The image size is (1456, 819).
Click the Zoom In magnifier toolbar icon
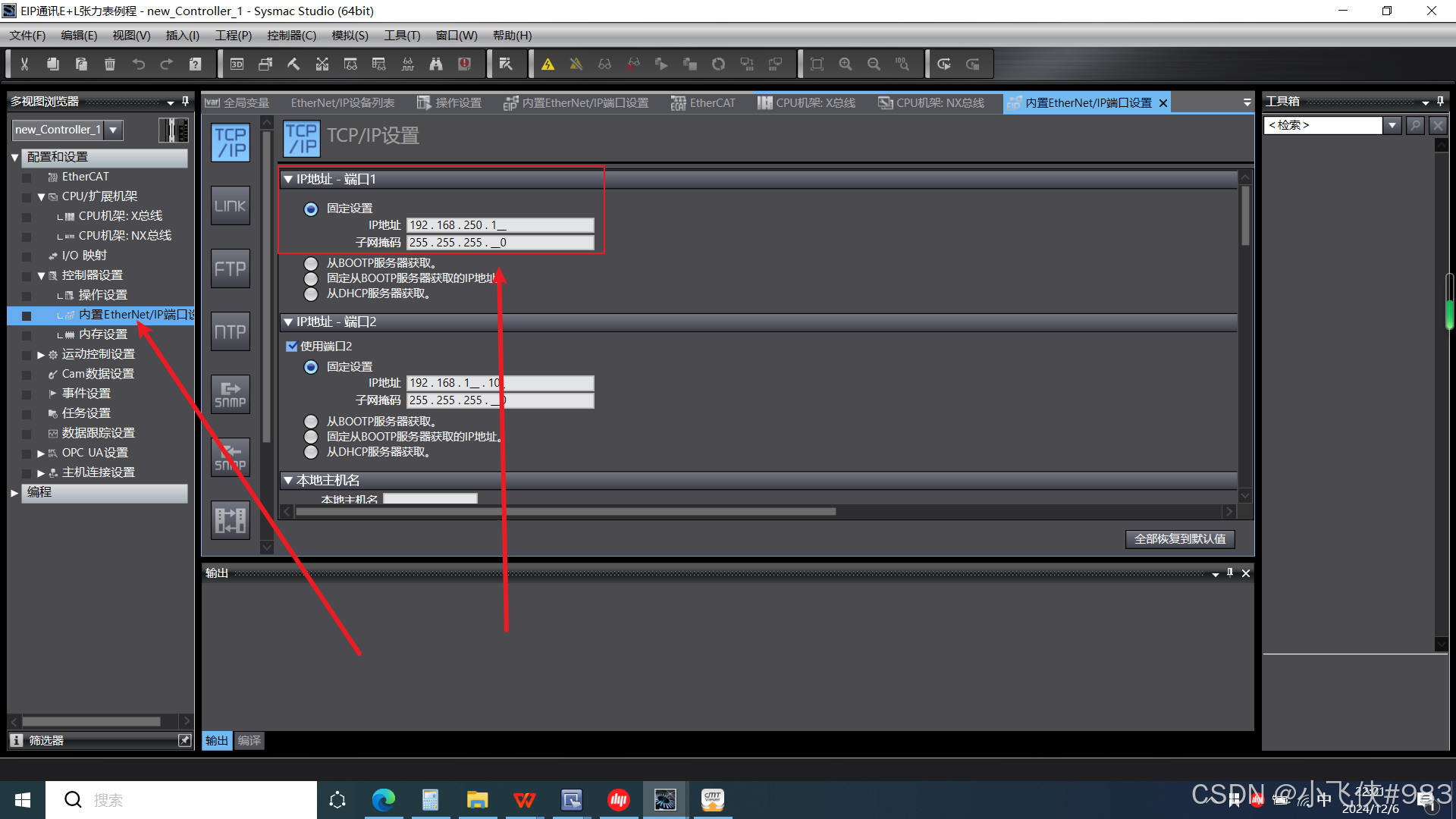click(846, 64)
